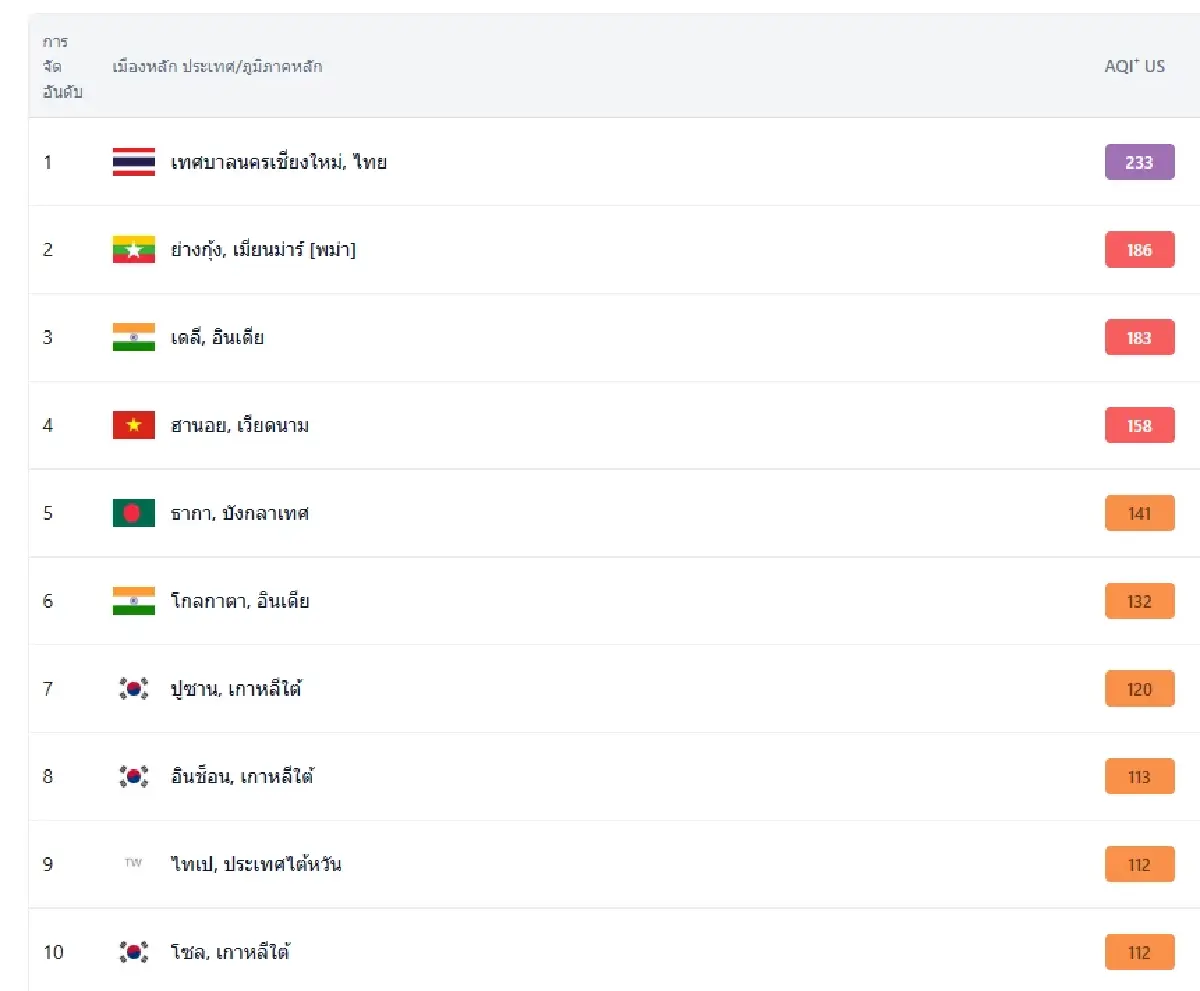Image resolution: width=1200 pixels, height=991 pixels.
Task: Click the red 186 AQI badge
Action: [1139, 250]
